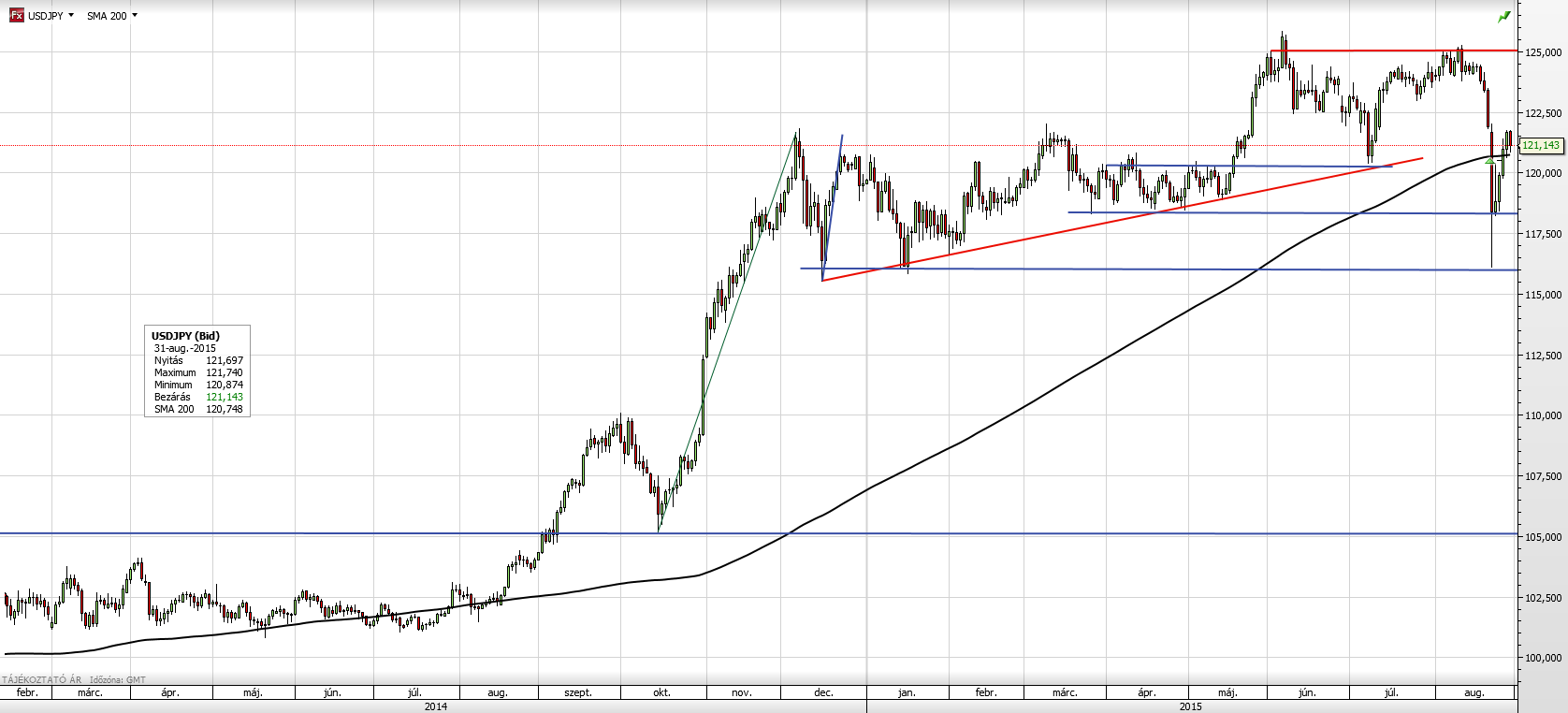Click the szept. month label
This screenshot has width=1568, height=713.
578,692
